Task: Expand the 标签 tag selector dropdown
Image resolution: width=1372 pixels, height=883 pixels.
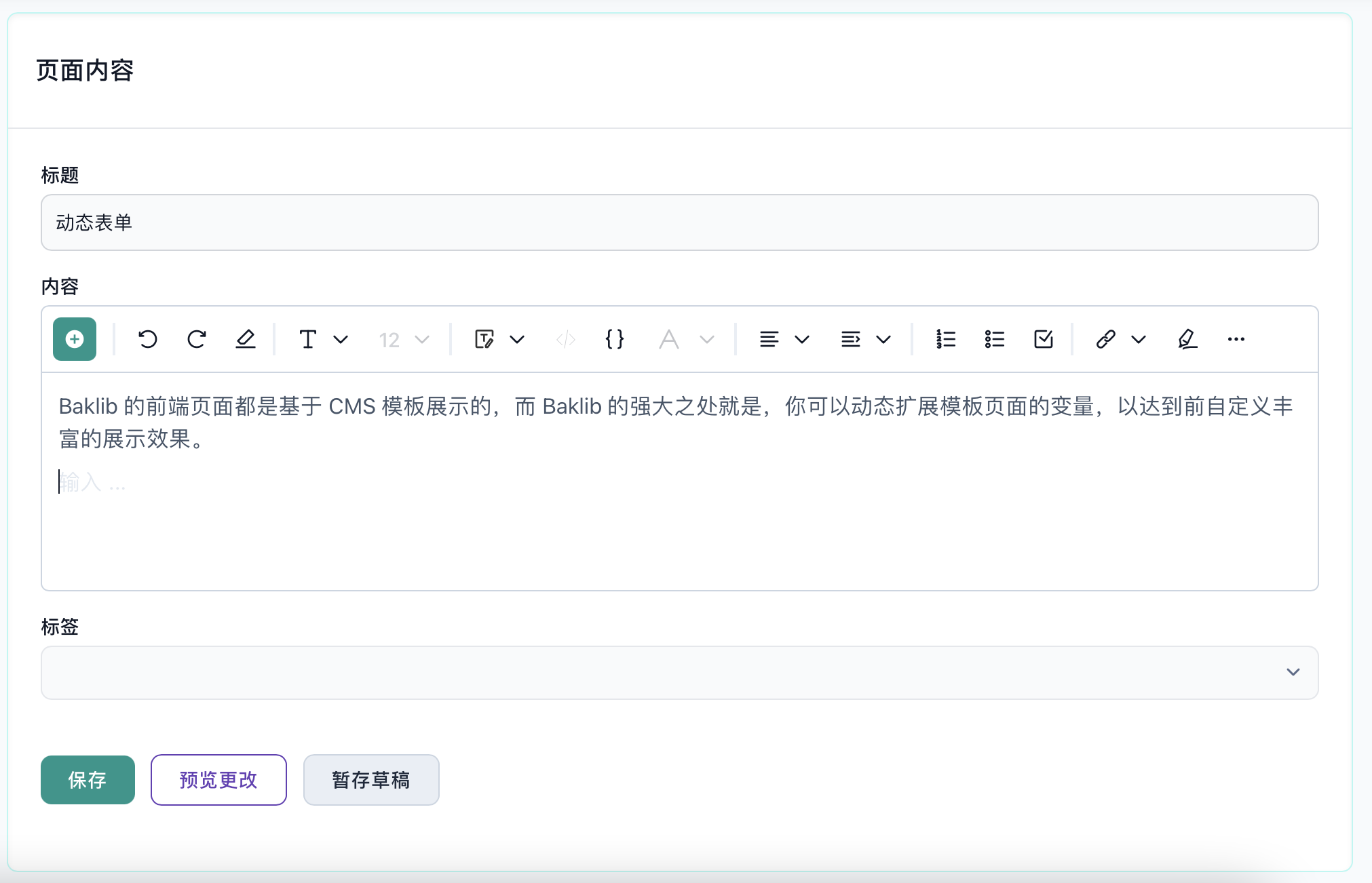Action: pyautogui.click(x=1293, y=672)
